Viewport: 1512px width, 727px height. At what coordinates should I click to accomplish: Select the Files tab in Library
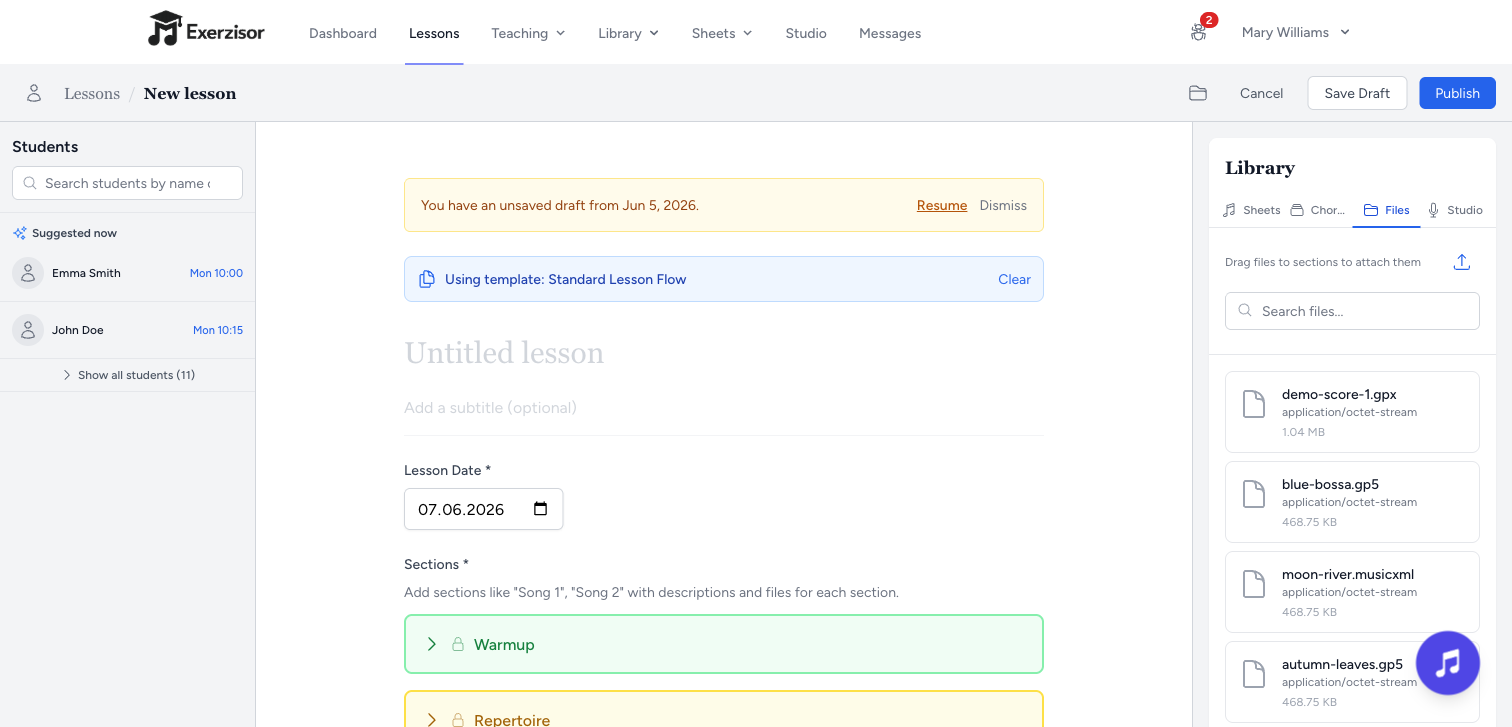[1387, 210]
